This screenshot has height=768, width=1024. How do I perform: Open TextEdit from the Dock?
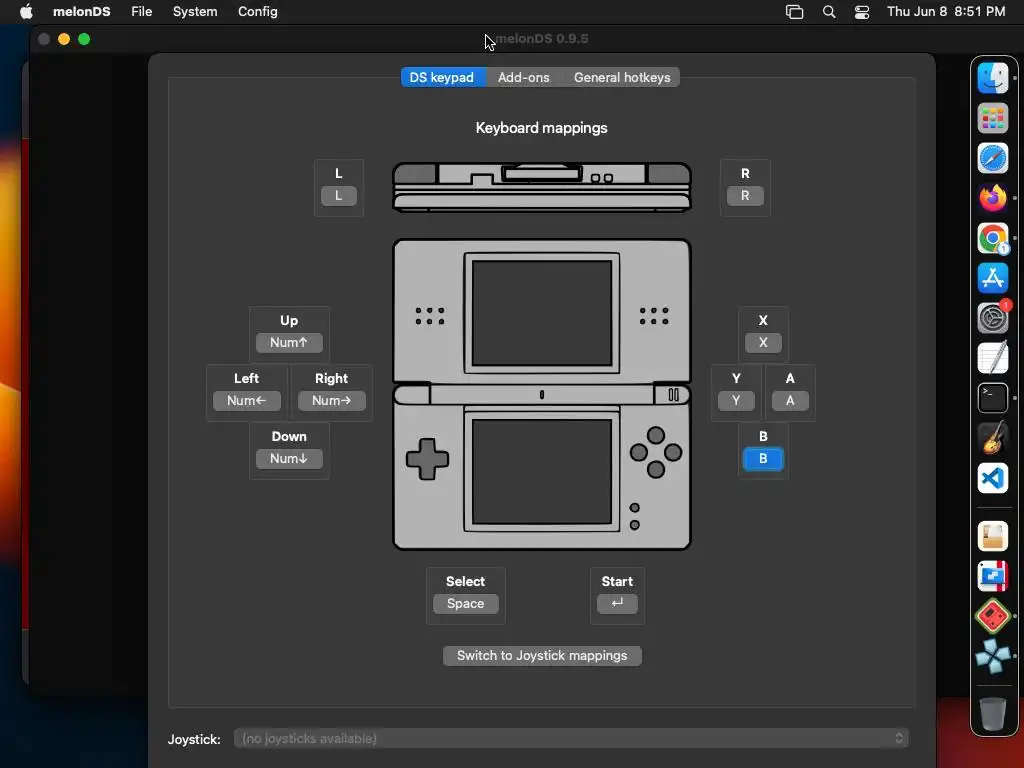(x=993, y=358)
